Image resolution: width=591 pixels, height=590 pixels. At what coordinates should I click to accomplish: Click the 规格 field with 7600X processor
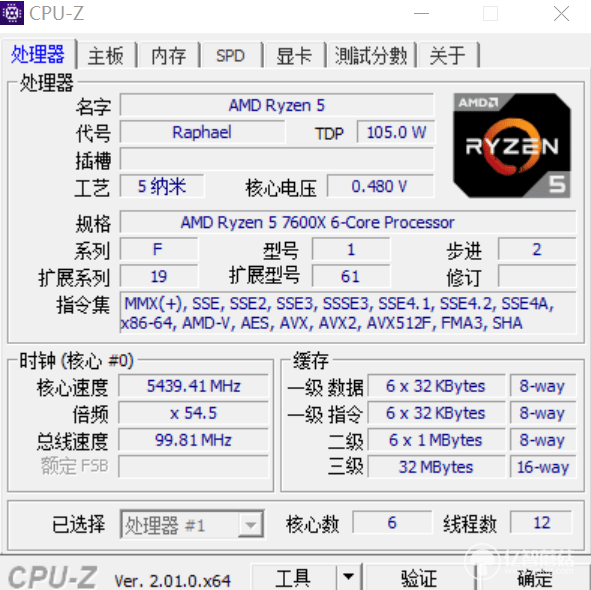(348, 222)
